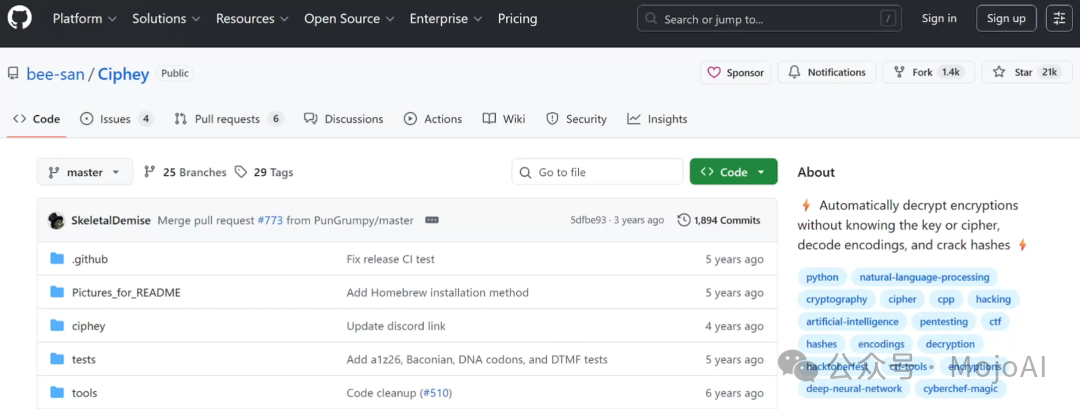Open the Pull requests tab

coord(227,119)
